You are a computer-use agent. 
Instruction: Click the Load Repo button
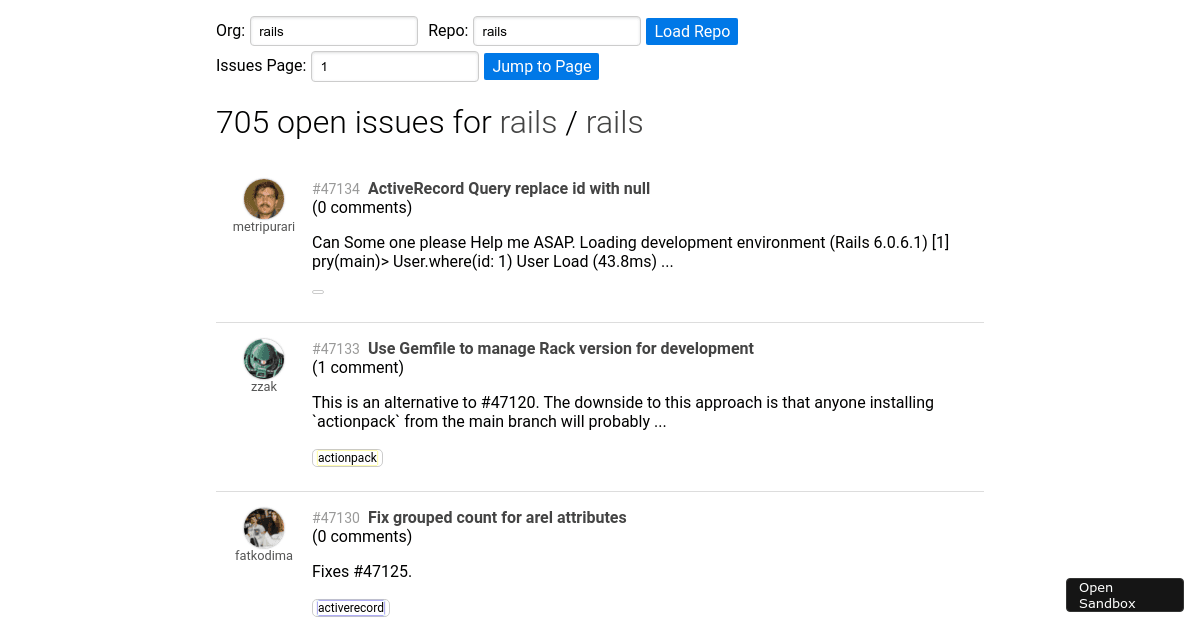[691, 31]
